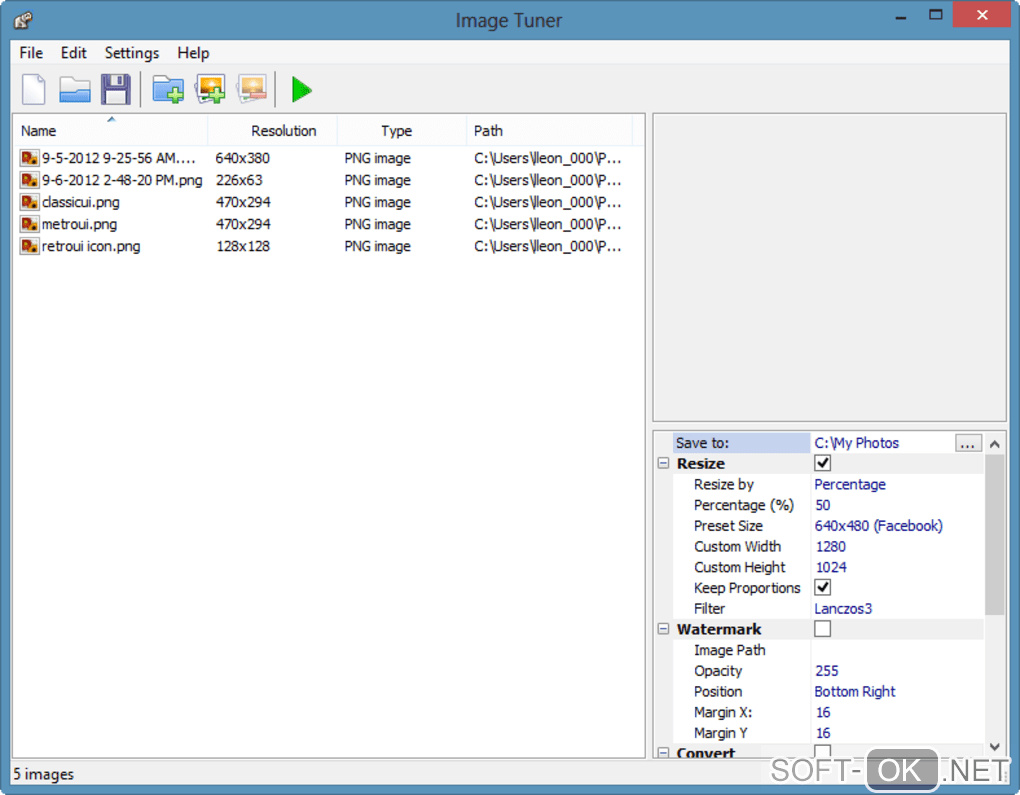Screen dimensions: 1020x795
Task: Click the Add folder toolbar icon
Action: [x=168, y=90]
